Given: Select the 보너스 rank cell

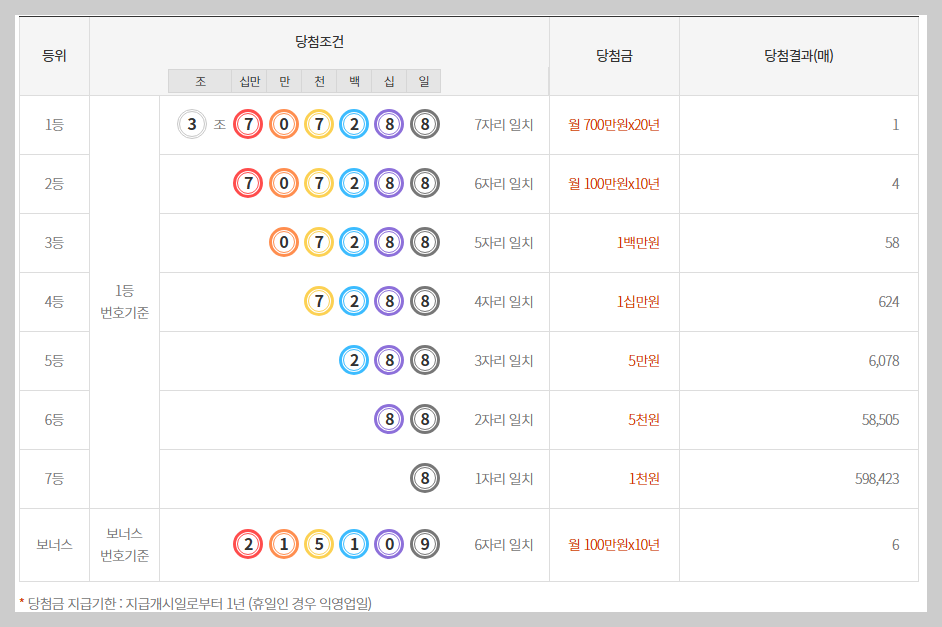Looking at the screenshot, I should [54, 545].
